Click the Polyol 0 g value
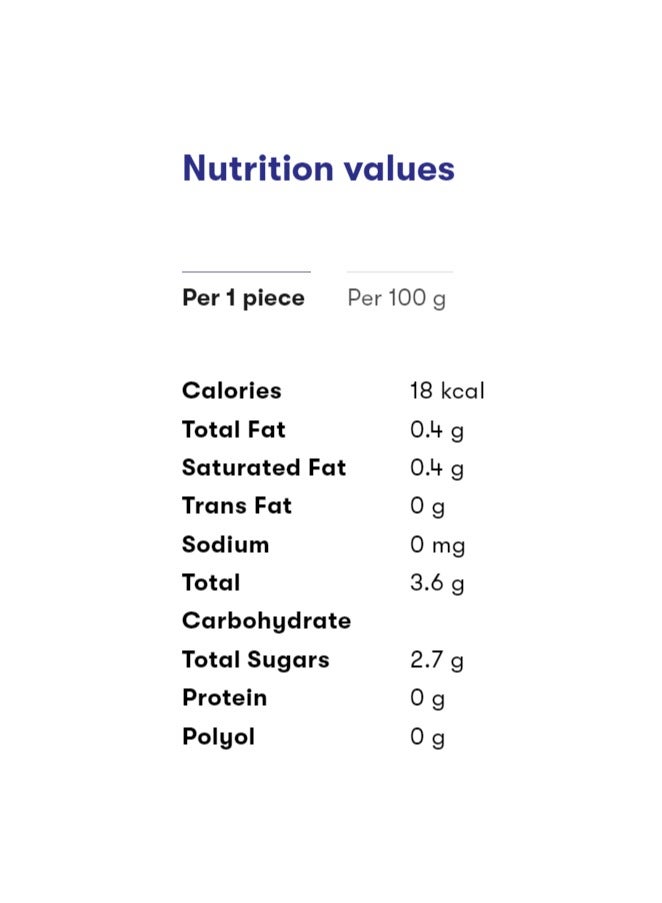The height and width of the screenshot is (903, 662). click(x=428, y=737)
